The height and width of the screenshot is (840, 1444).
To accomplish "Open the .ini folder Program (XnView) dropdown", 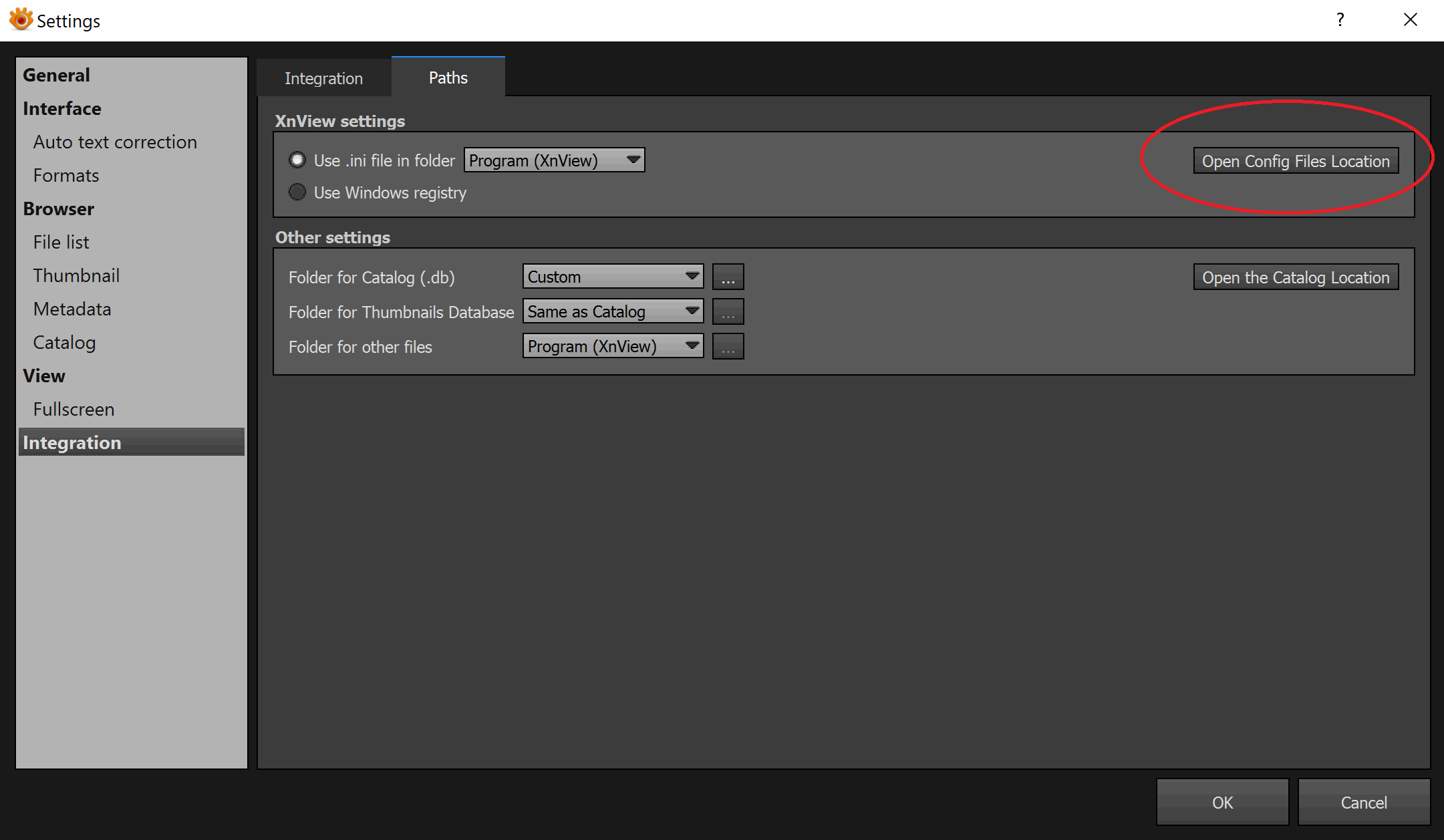I will click(554, 160).
